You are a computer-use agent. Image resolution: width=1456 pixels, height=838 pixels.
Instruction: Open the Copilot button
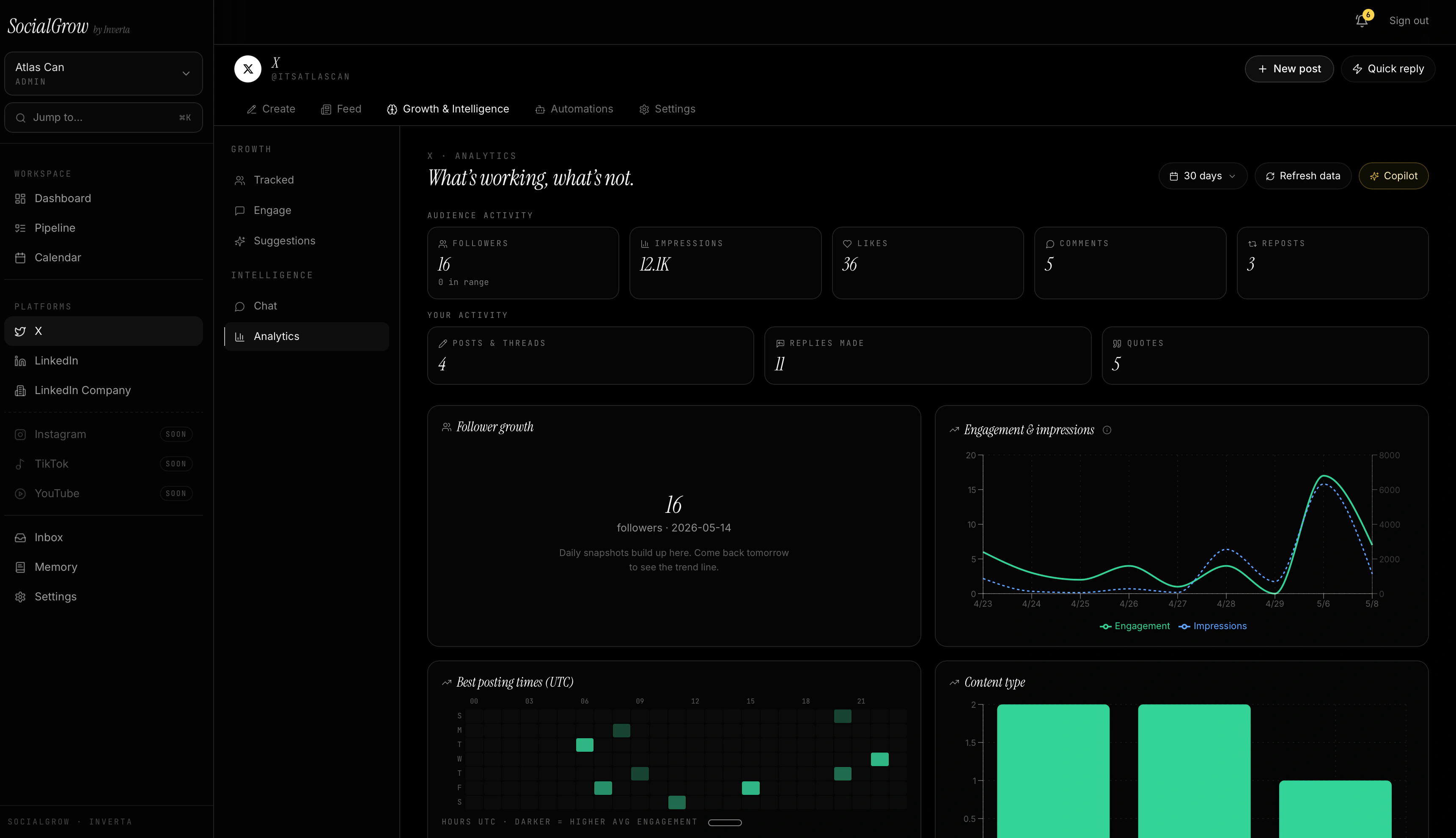[x=1393, y=176]
